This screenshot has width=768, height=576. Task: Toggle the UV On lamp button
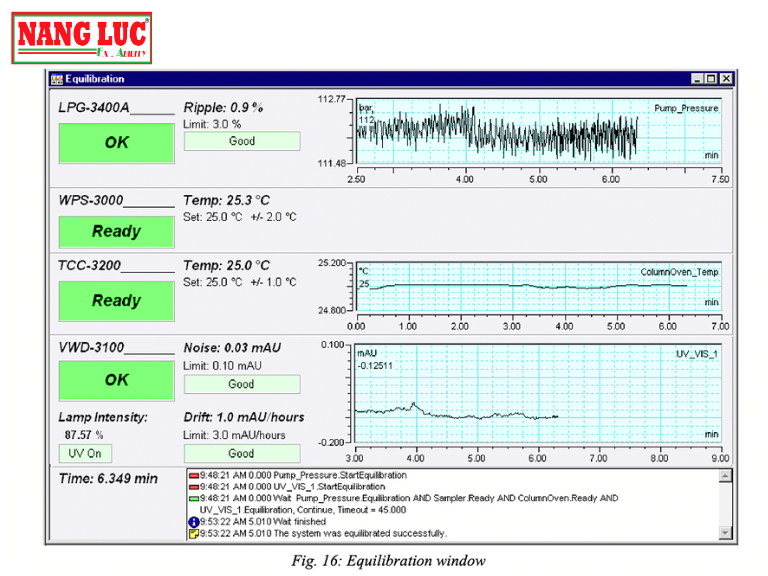coord(85,453)
